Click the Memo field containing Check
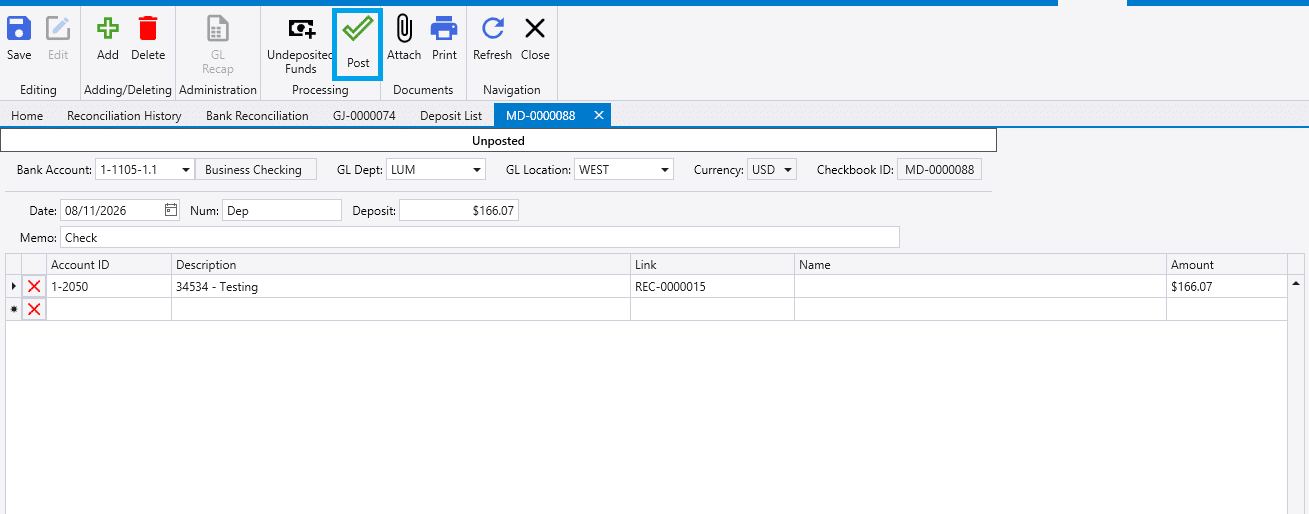This screenshot has height=514, width=1309. 480,237
